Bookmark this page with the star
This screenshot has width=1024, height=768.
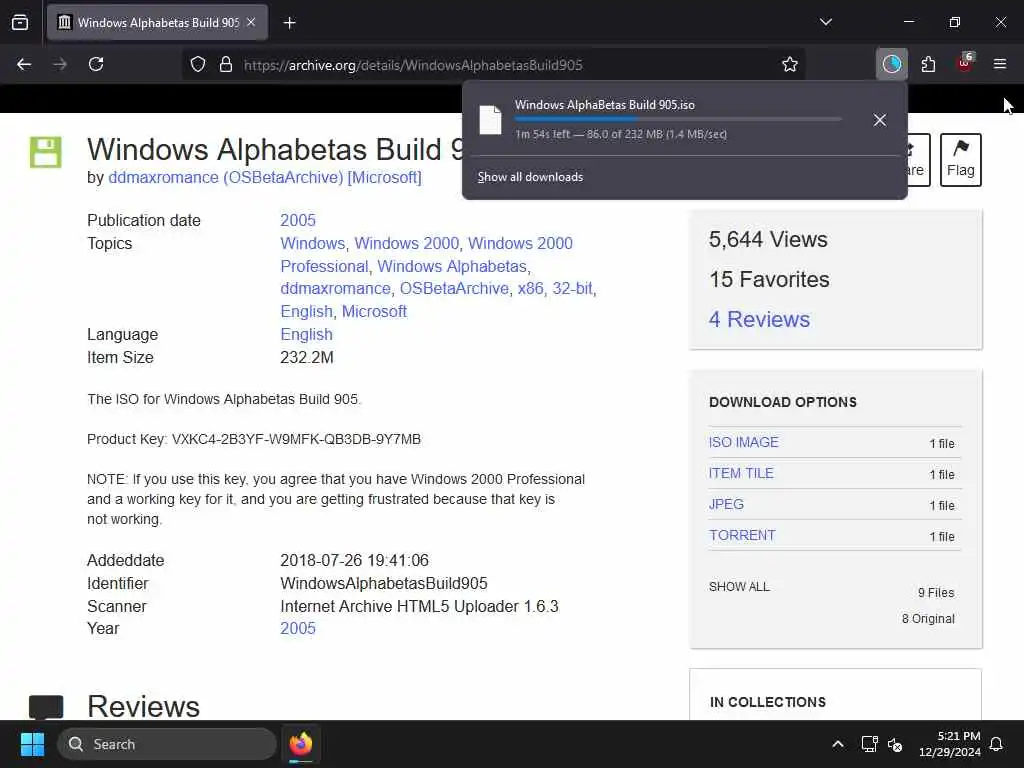coord(790,64)
